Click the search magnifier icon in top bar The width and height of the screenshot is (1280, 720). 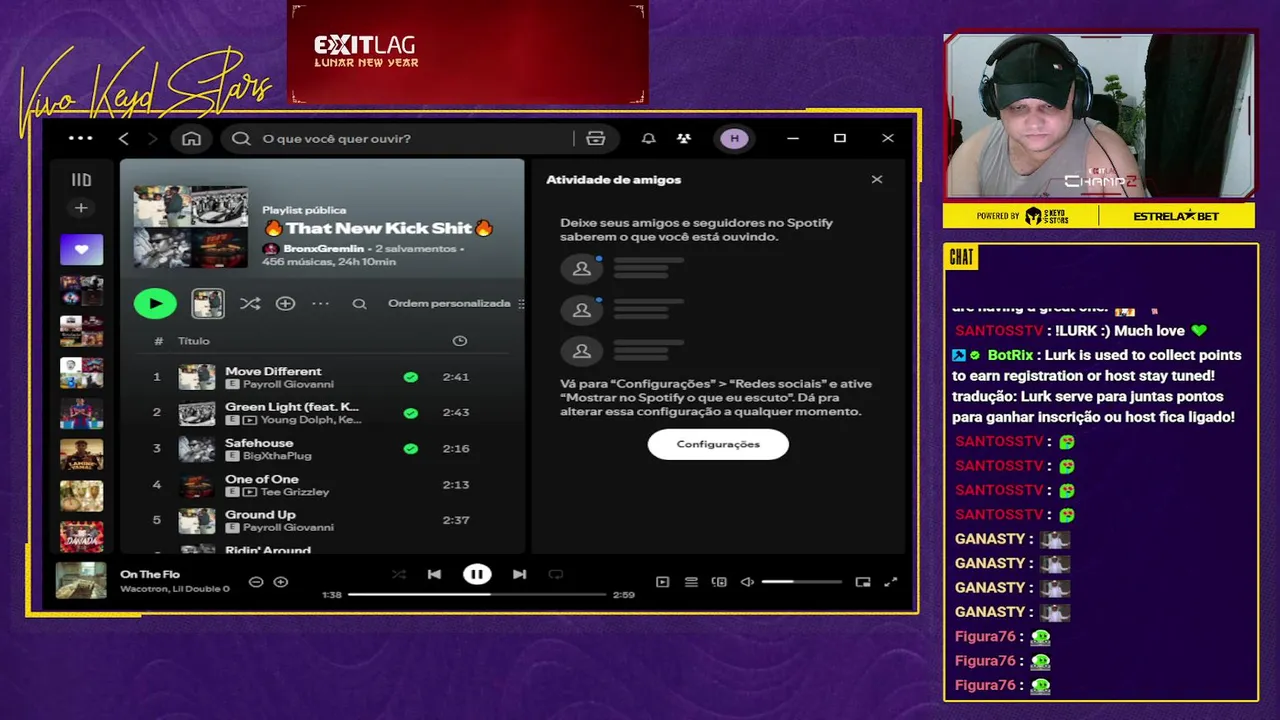[241, 138]
